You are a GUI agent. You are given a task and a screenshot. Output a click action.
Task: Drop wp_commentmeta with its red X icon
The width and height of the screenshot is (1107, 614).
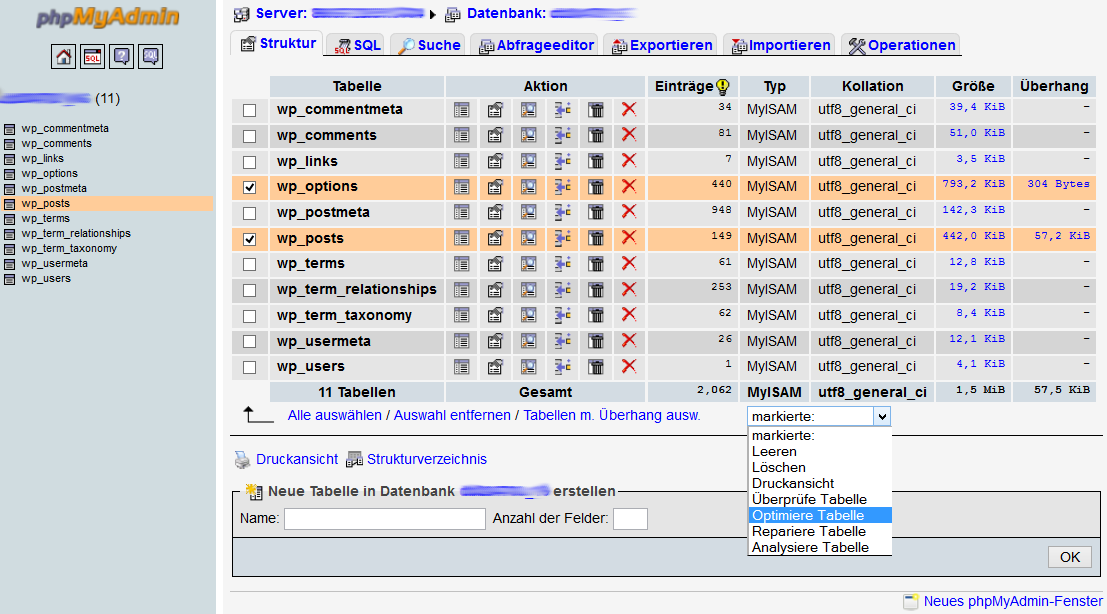628,109
